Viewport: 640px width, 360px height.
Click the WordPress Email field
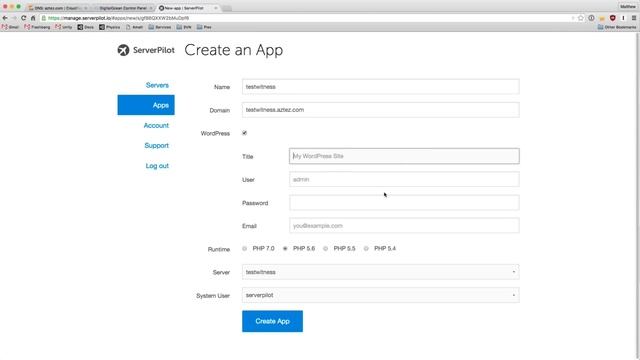point(404,225)
